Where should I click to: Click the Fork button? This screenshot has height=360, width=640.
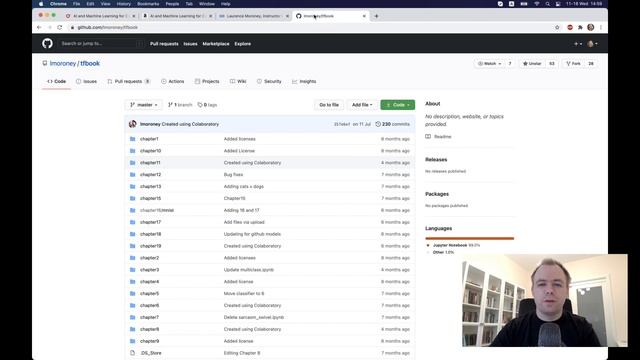coord(573,64)
